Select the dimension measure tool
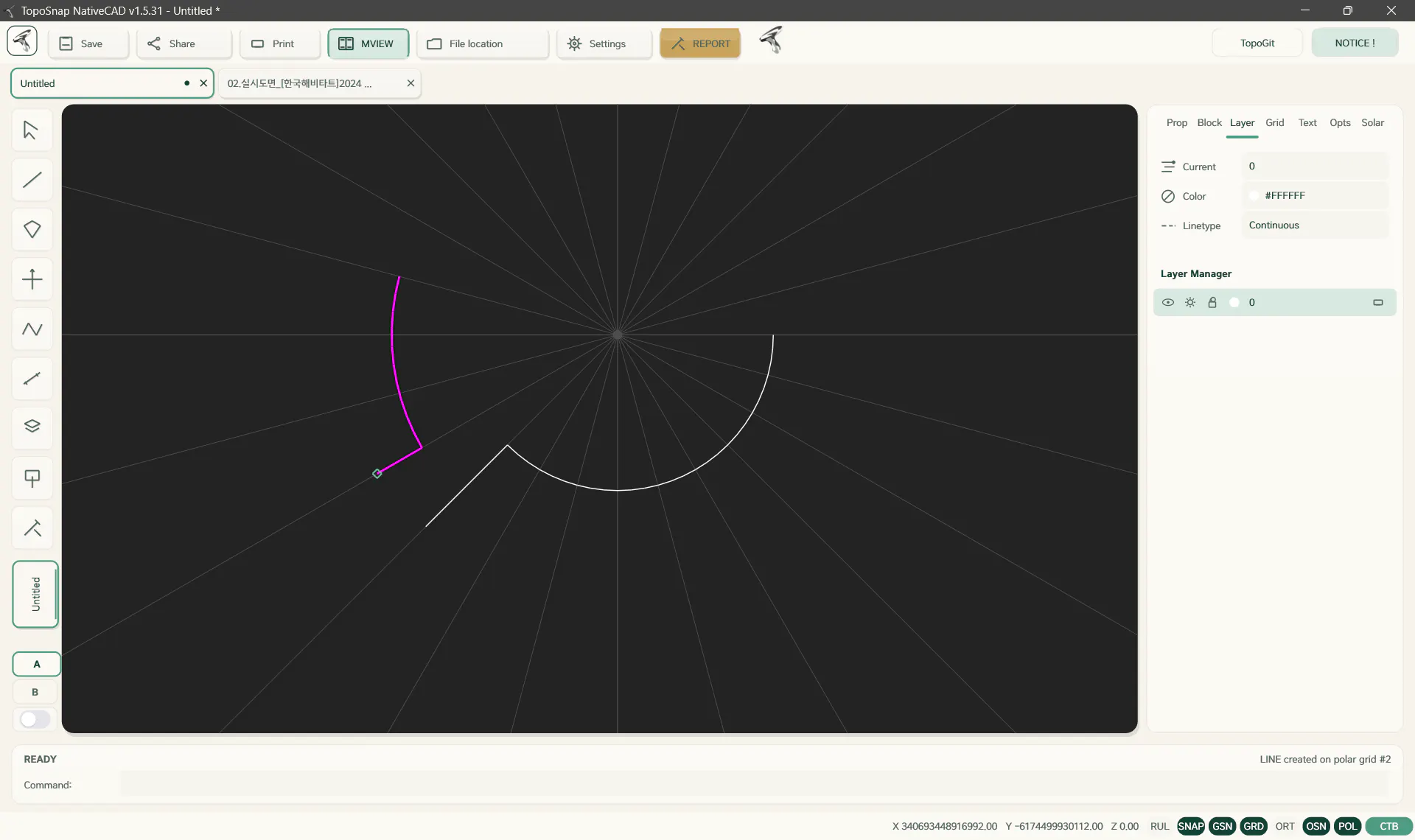 [32, 379]
